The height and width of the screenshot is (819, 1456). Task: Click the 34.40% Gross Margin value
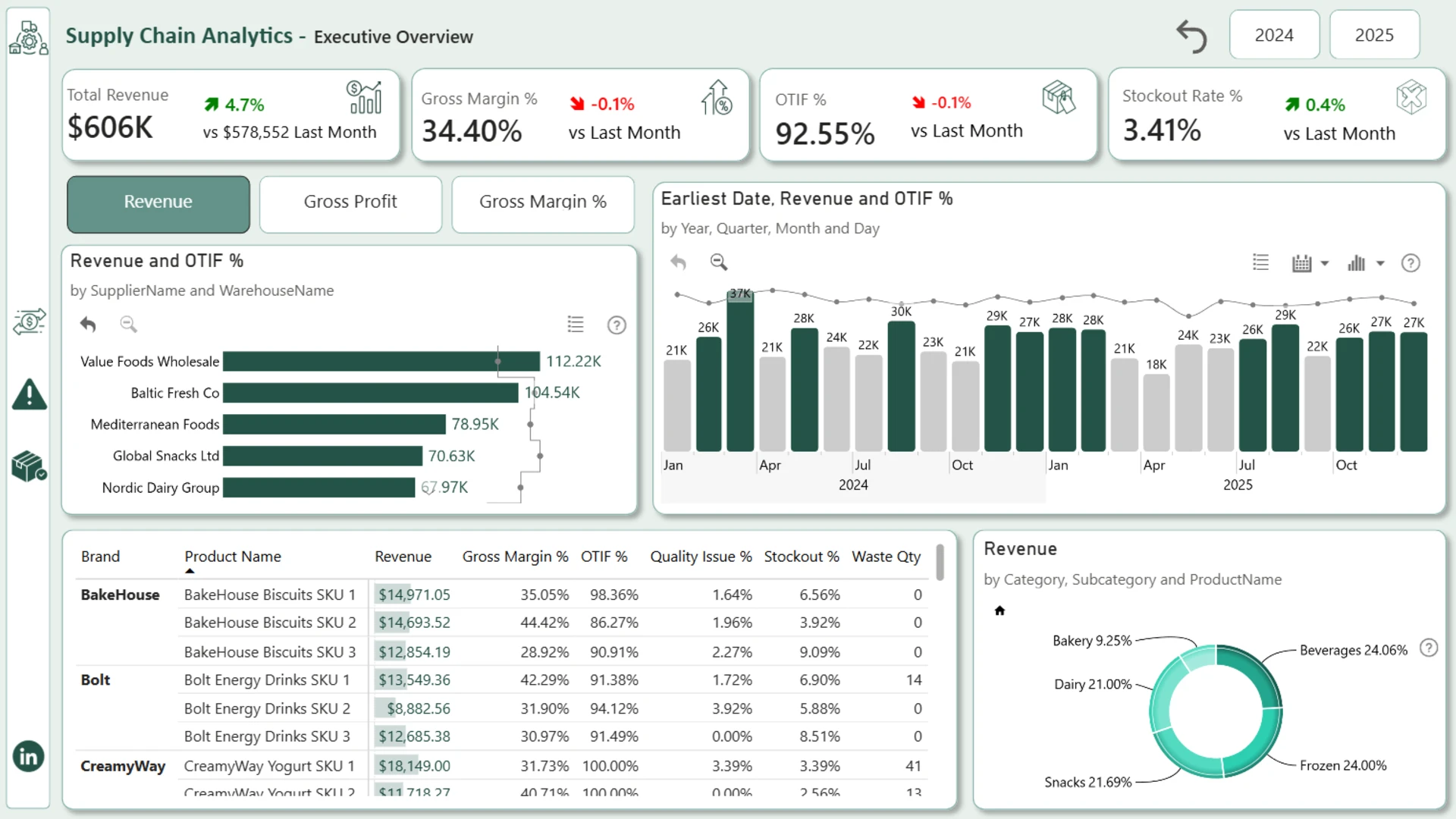point(472,131)
